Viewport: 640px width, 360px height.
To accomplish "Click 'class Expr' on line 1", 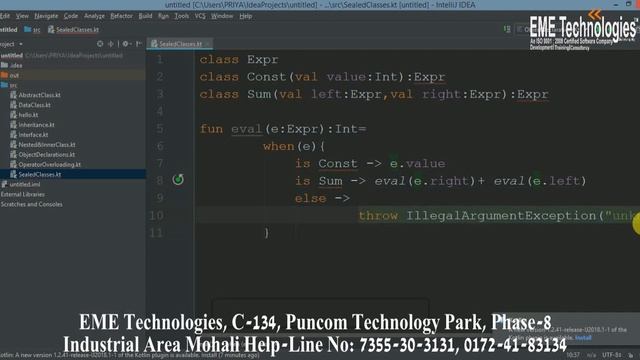I will pos(239,60).
